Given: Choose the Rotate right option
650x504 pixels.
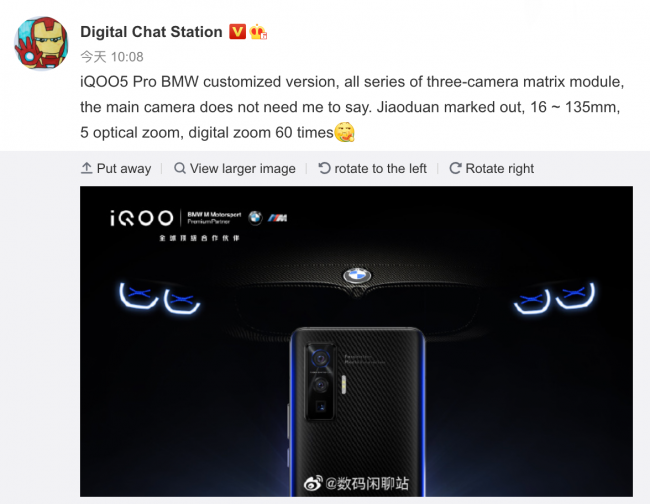Looking at the screenshot, I should pos(492,169).
